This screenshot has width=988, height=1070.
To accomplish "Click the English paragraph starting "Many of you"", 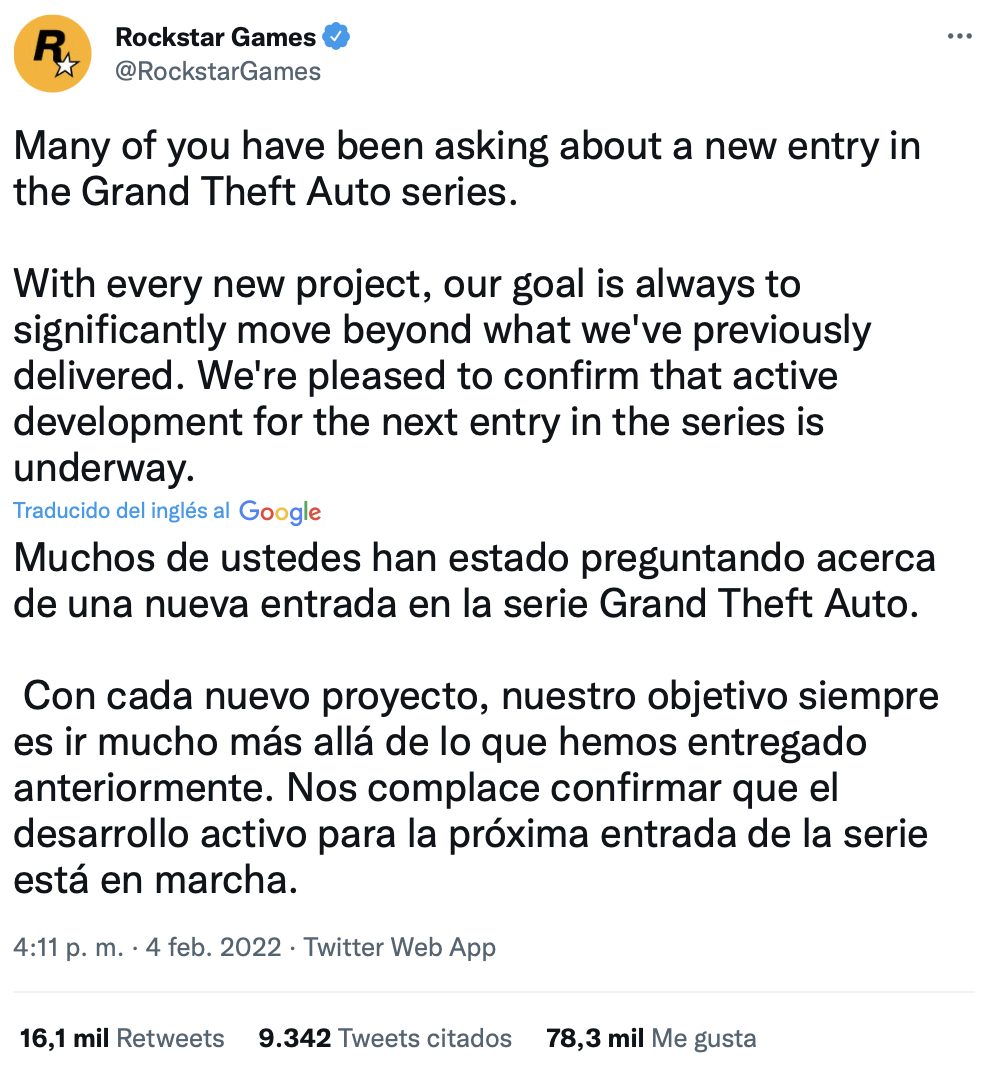I will tap(466, 168).
